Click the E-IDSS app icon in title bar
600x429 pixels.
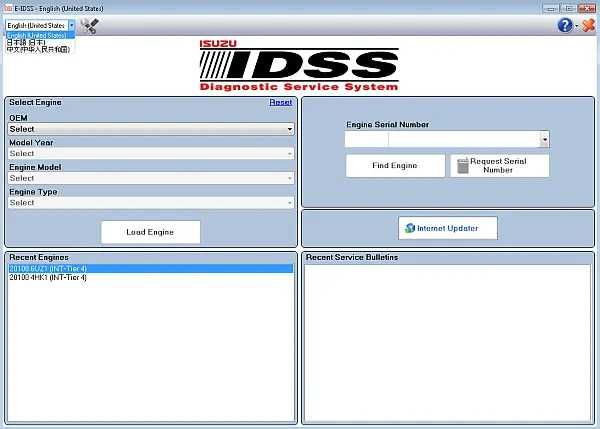tap(8, 8)
